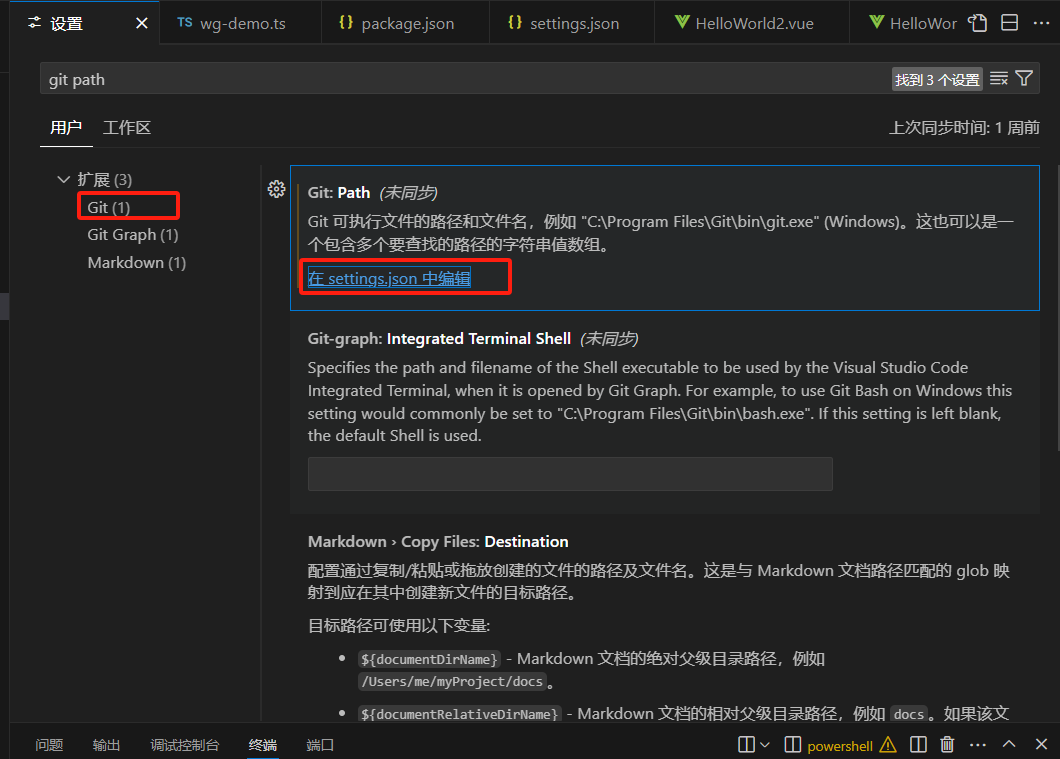Image resolution: width=1060 pixels, height=759 pixels.
Task: Switch to the 用户 settings tab
Action: coord(66,128)
